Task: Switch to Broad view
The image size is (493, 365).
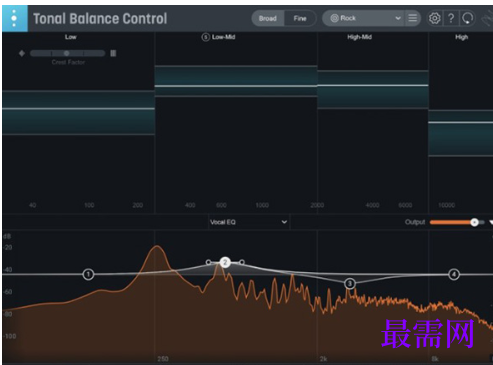Action: coord(268,18)
